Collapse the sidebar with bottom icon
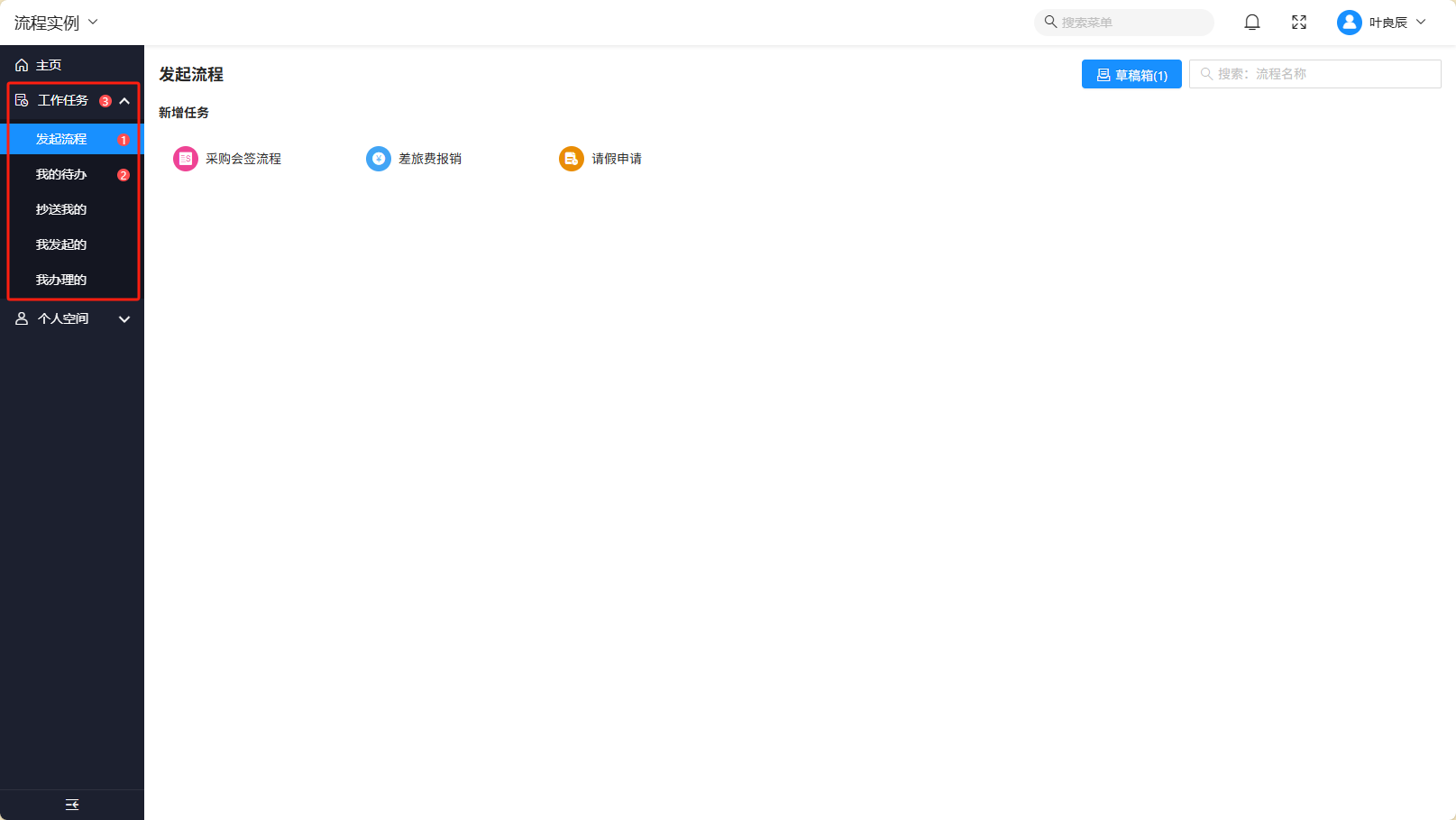1456x820 pixels. tap(72, 805)
